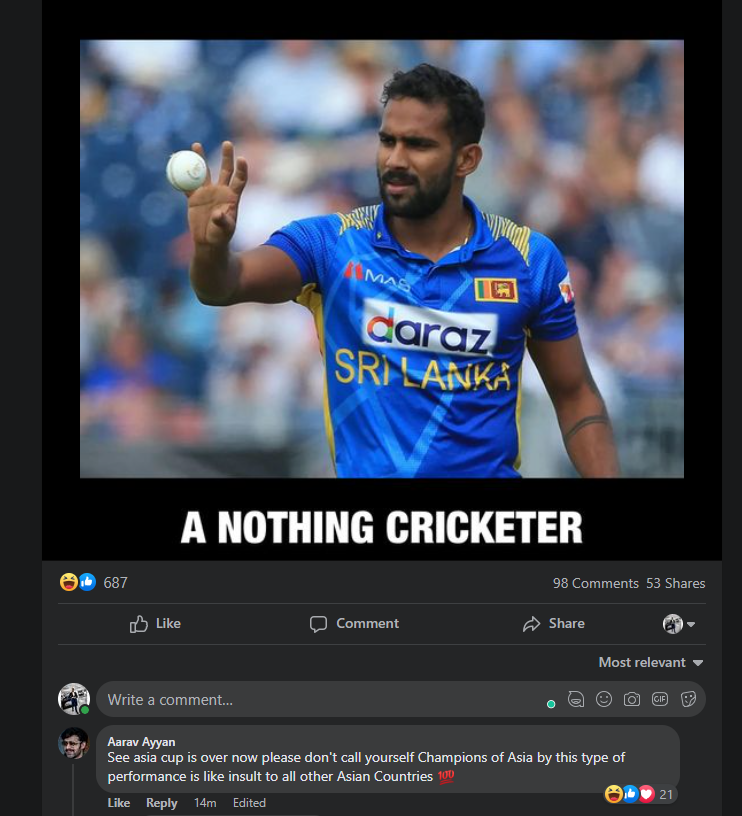View the Edited history of the comment
The image size is (742, 816).
coord(249,802)
